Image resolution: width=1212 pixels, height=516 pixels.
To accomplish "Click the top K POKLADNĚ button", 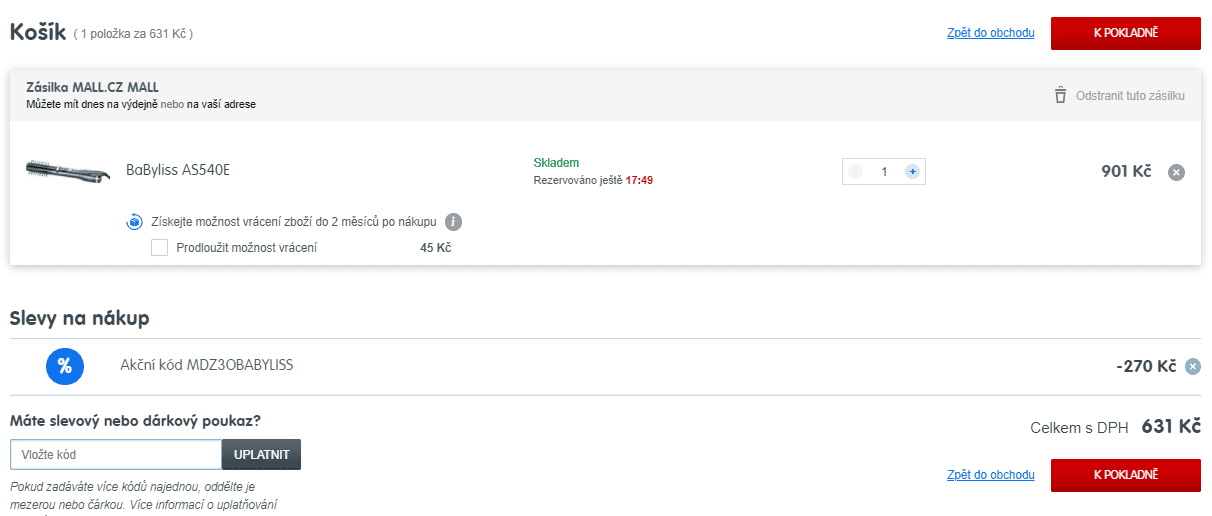I will (x=1125, y=33).
